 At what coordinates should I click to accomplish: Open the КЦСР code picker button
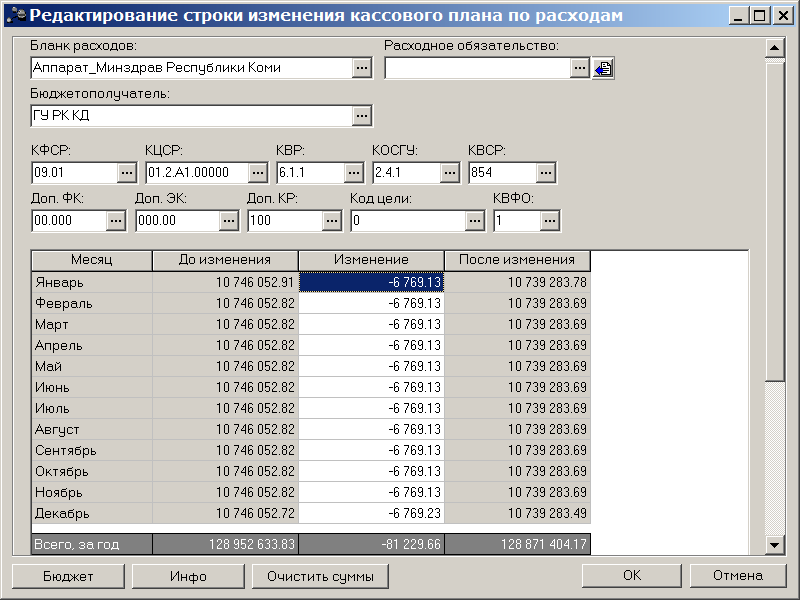click(258, 172)
